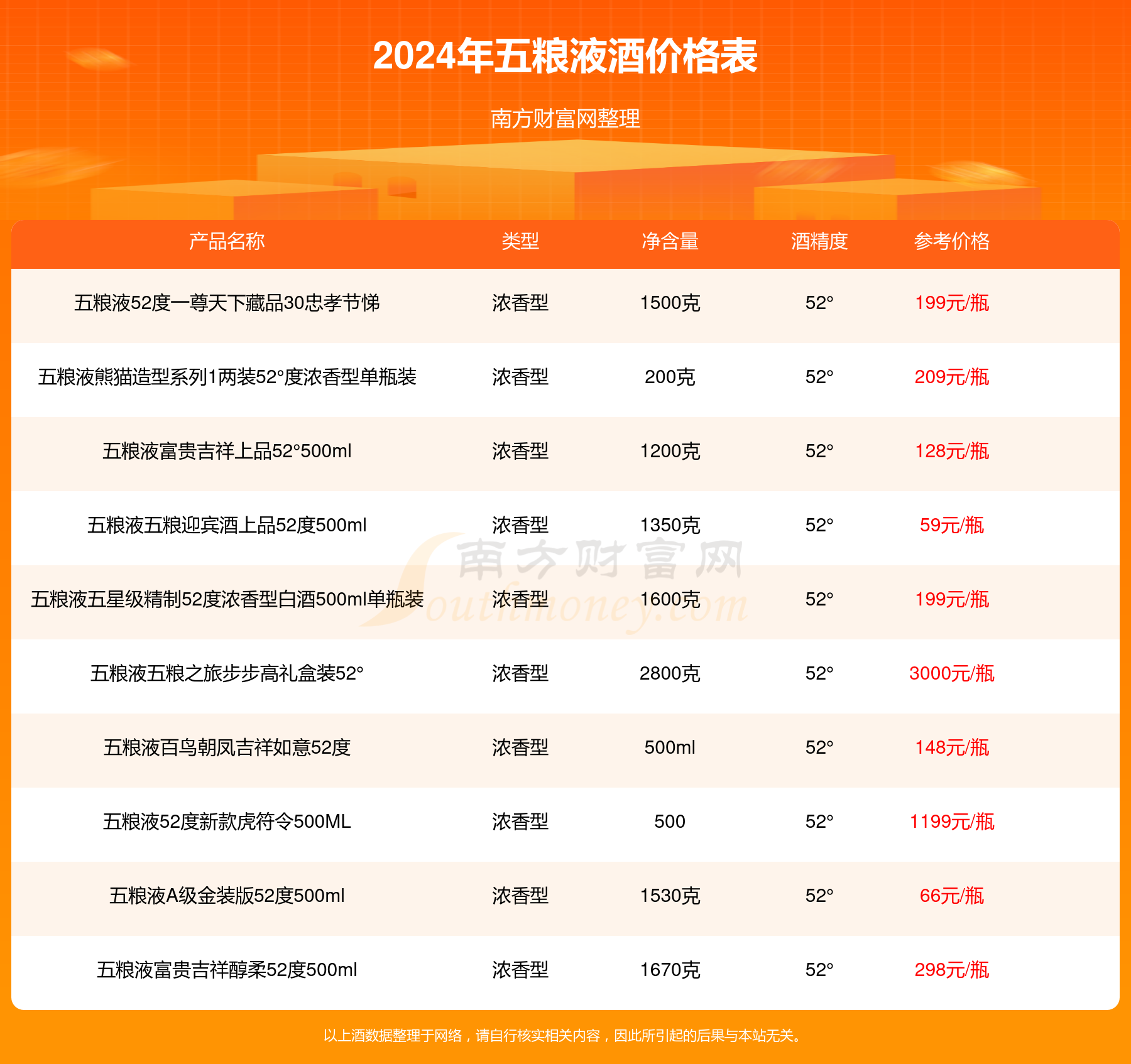Image resolution: width=1131 pixels, height=1064 pixels.
Task: Click 52° in the 百鸟朝凤 row
Action: click(x=819, y=747)
